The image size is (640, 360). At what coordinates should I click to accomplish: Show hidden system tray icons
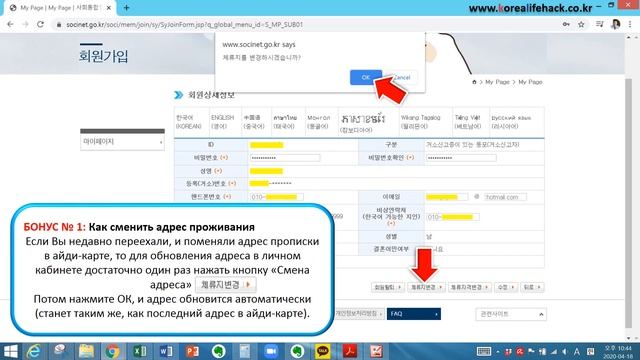498,351
